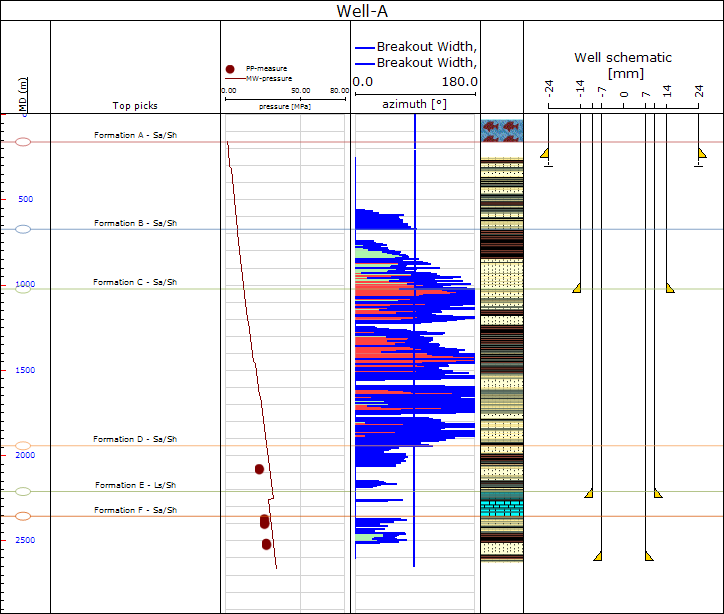Click the azimuth [°] axis label

414,104
